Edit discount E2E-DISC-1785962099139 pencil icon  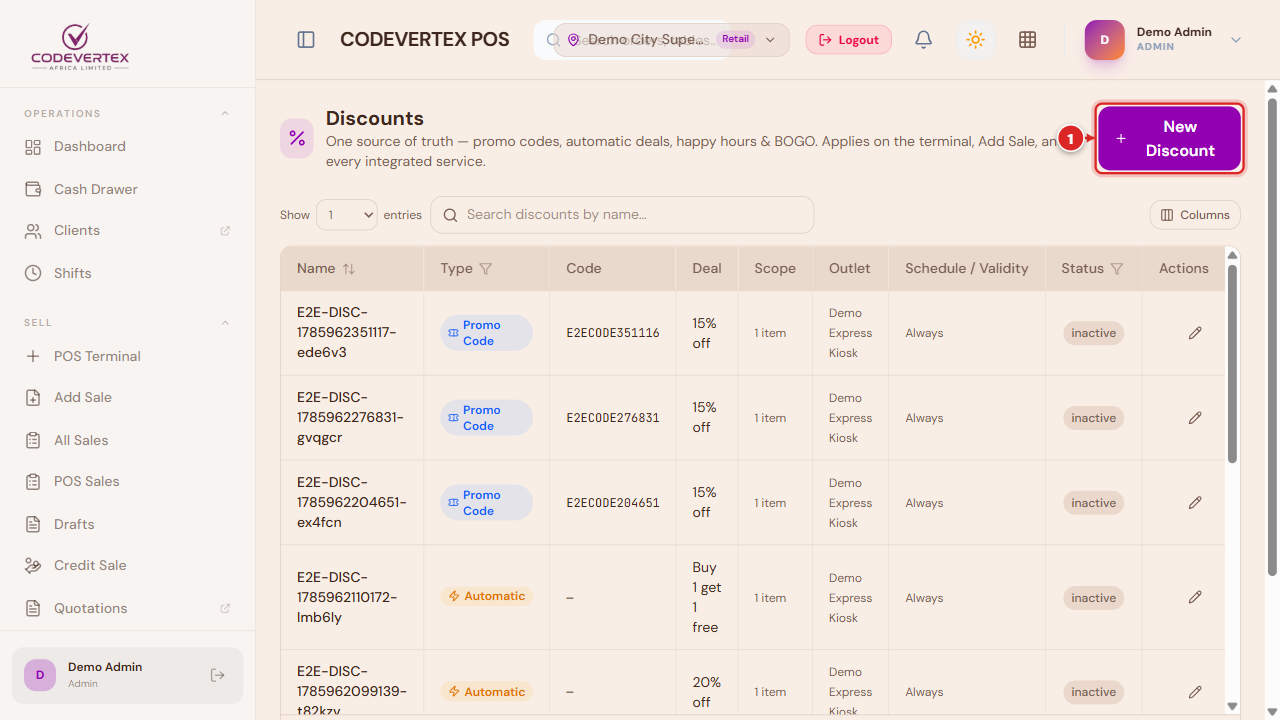pos(1195,692)
